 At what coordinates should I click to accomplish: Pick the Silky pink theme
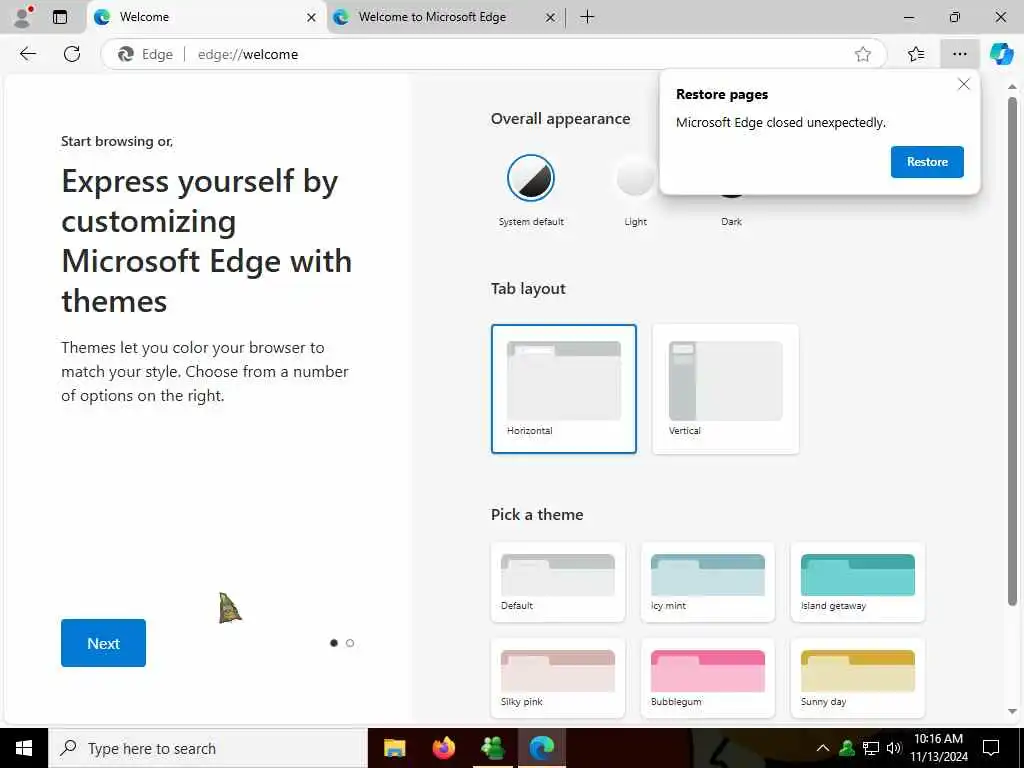[x=558, y=678]
